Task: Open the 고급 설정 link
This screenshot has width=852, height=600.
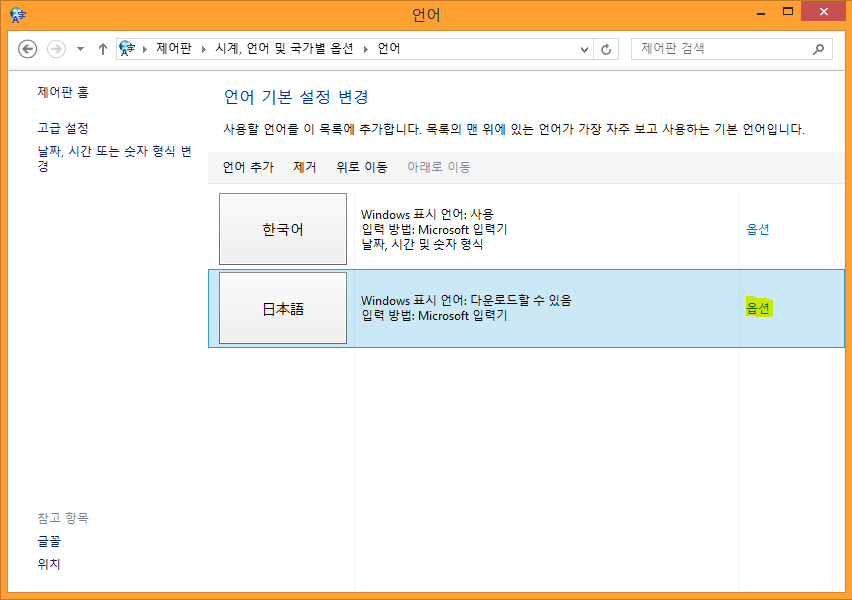Action: 62,128
